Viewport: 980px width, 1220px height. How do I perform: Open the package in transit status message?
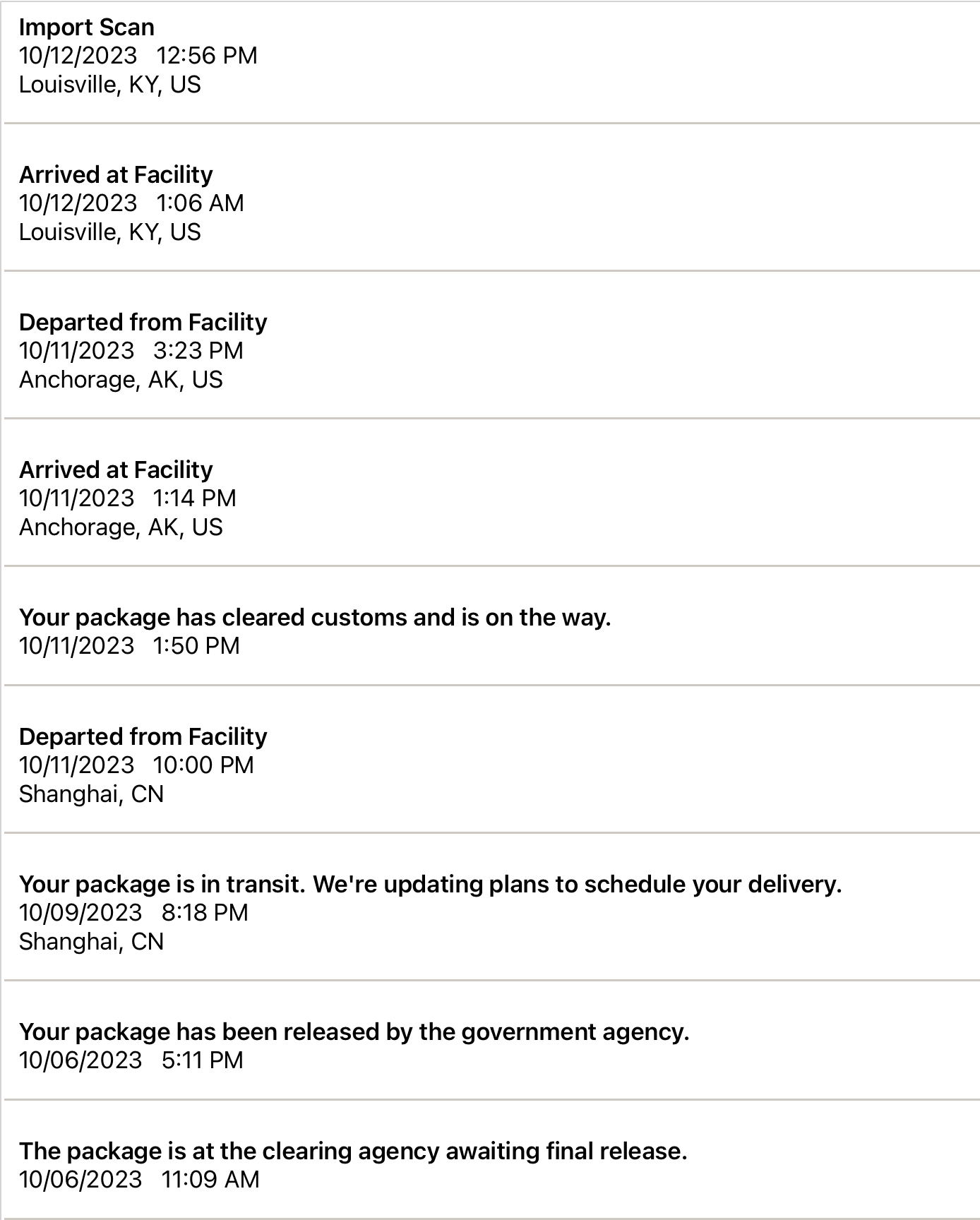[x=430, y=885]
